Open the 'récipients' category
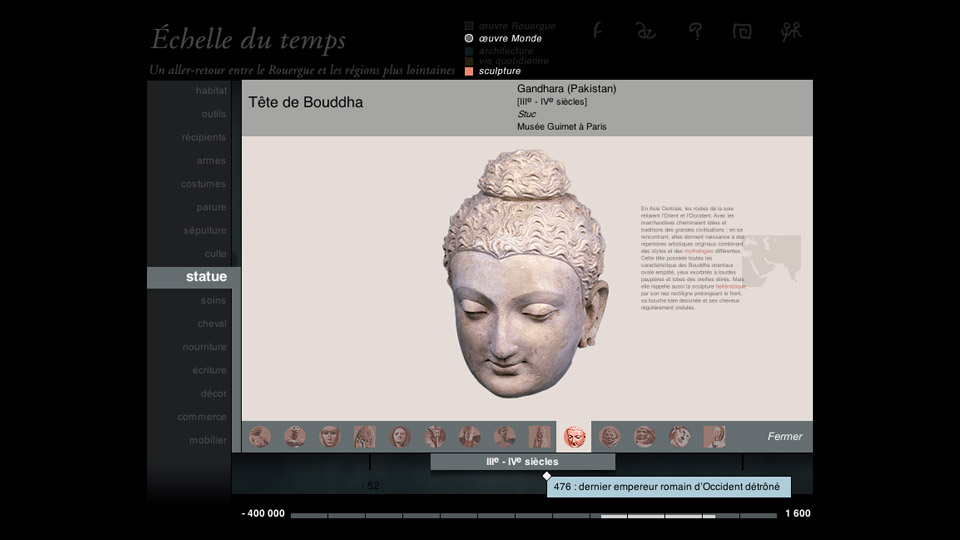Screen dimensions: 960x540 pos(203,137)
